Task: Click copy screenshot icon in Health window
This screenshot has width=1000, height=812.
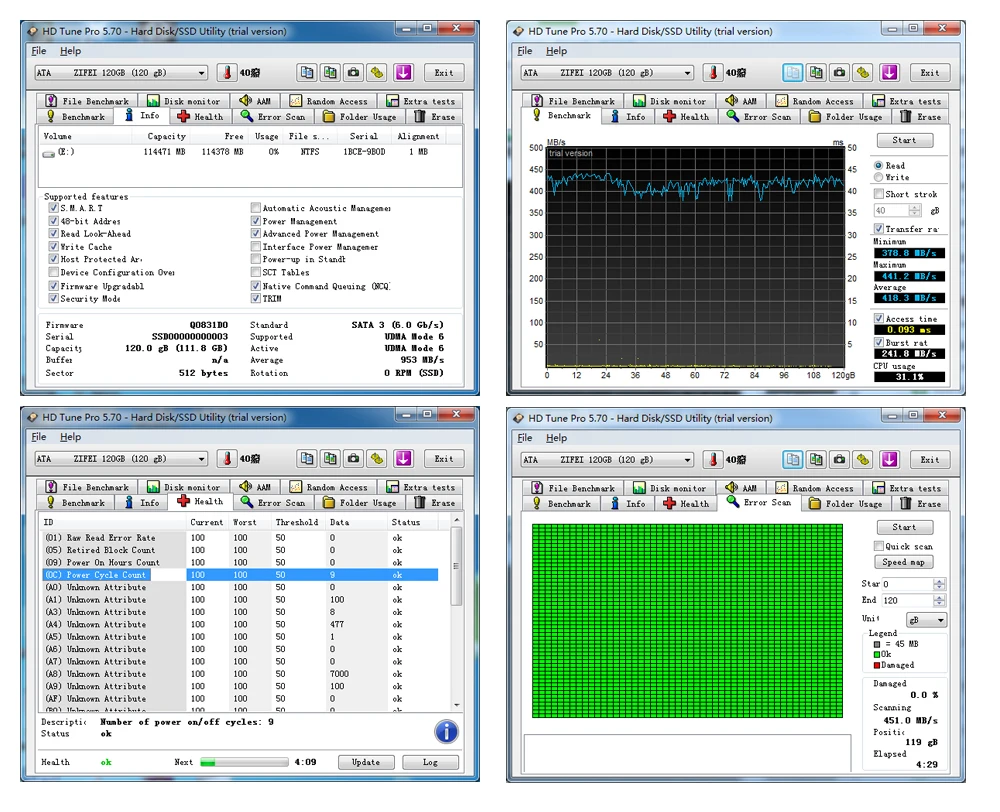Action: point(330,459)
